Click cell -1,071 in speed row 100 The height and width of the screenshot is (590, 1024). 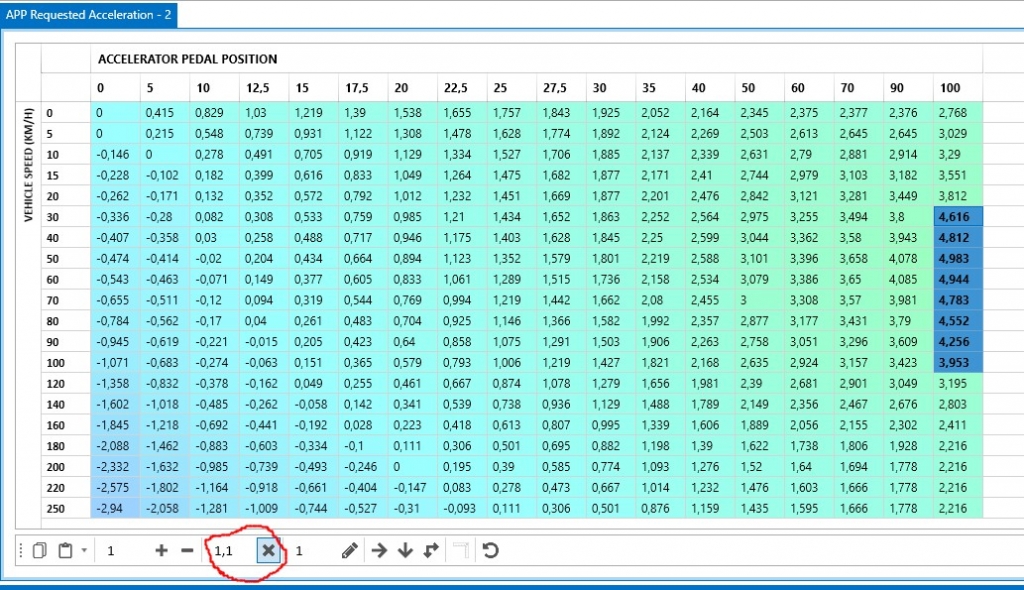click(115, 363)
